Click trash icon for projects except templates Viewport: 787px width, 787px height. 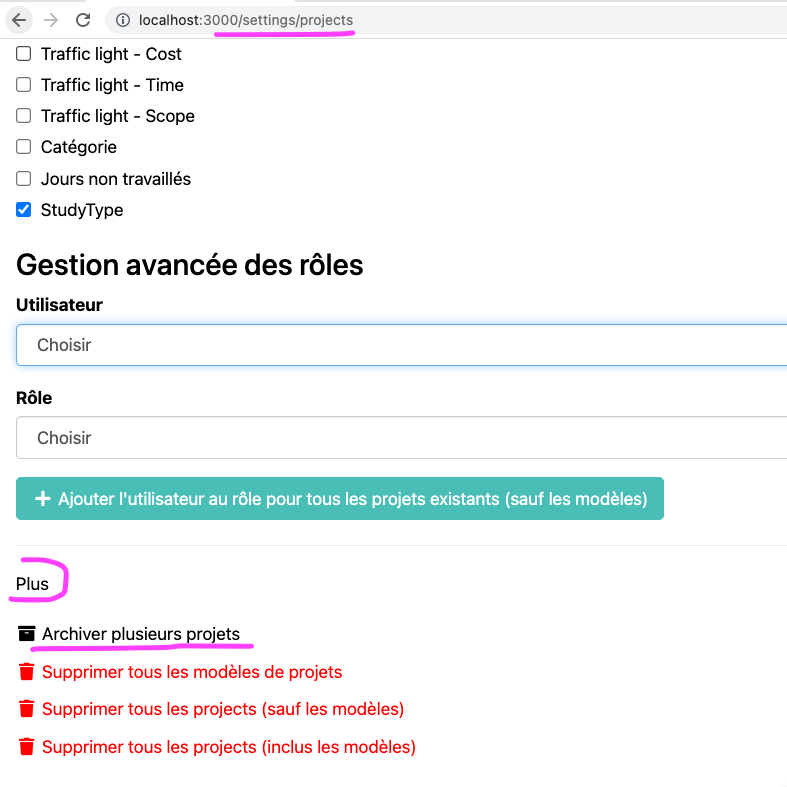pos(27,709)
